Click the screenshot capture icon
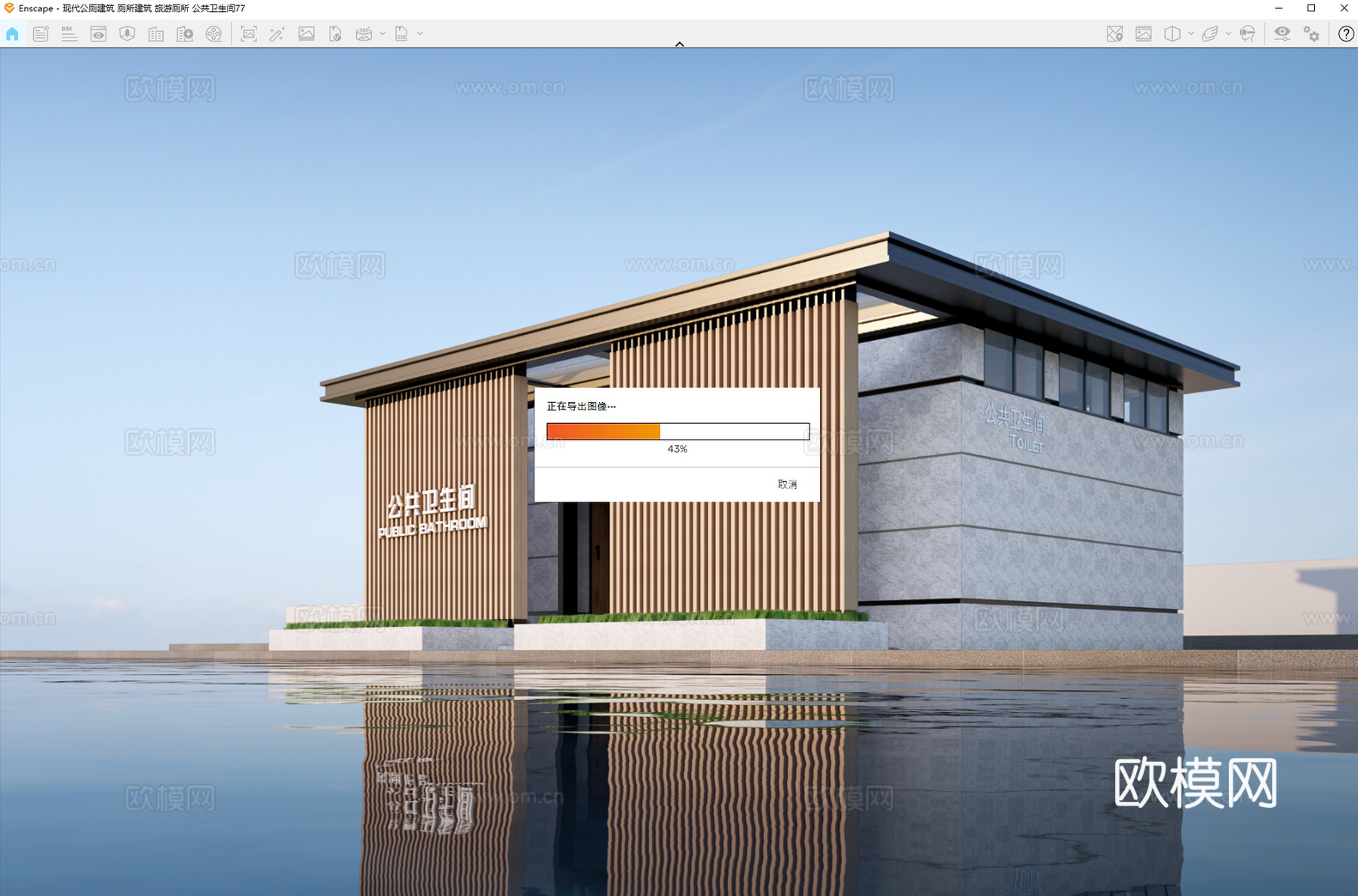The width and height of the screenshot is (1358, 896). [x=248, y=34]
